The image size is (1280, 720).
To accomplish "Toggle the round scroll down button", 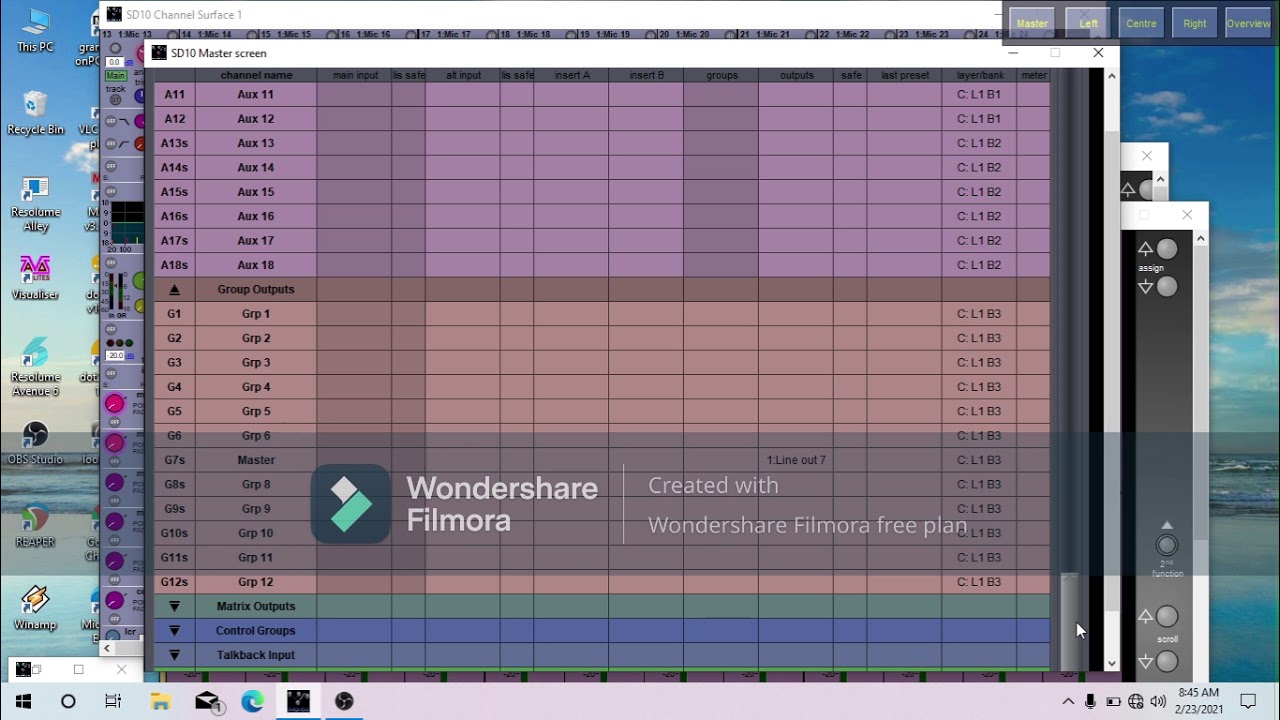I will tap(1167, 661).
